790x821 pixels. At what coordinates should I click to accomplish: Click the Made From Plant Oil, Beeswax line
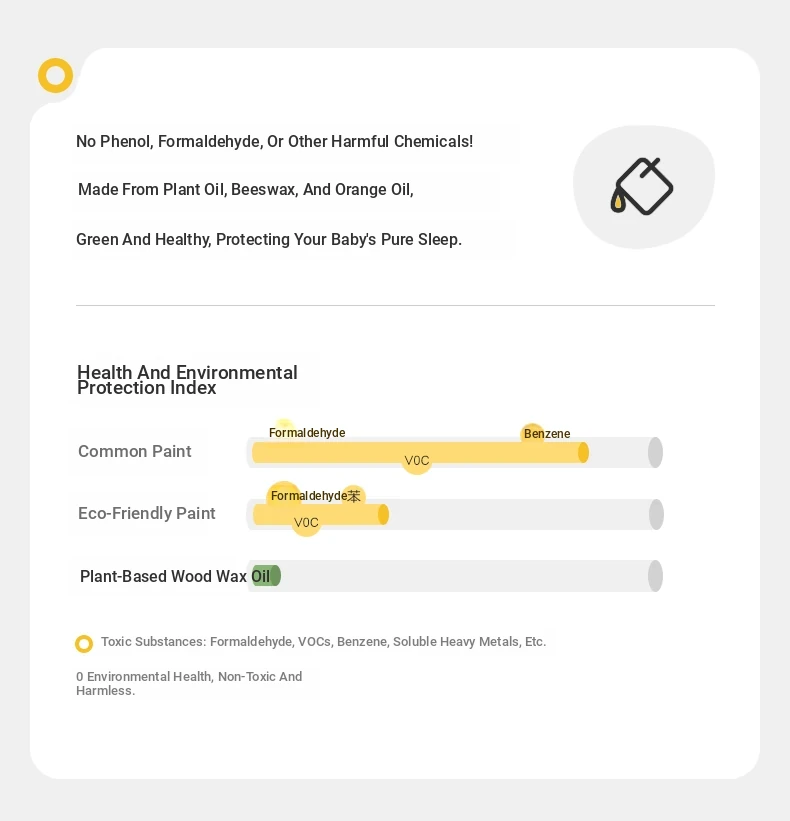(x=246, y=190)
